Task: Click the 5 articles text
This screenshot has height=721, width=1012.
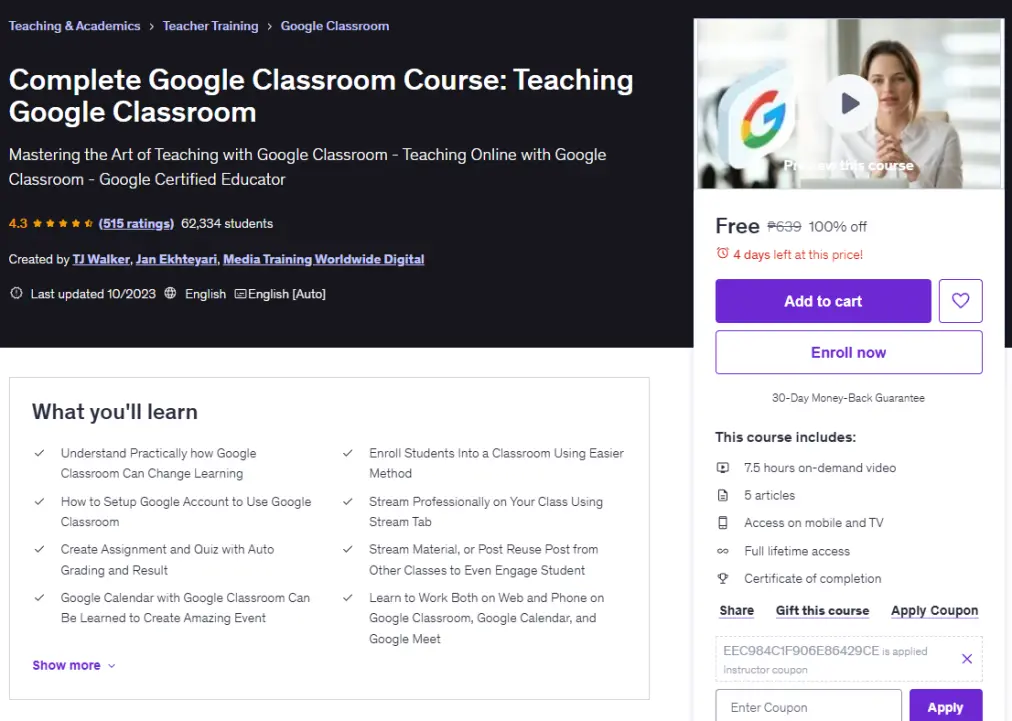Action: pyautogui.click(x=769, y=496)
